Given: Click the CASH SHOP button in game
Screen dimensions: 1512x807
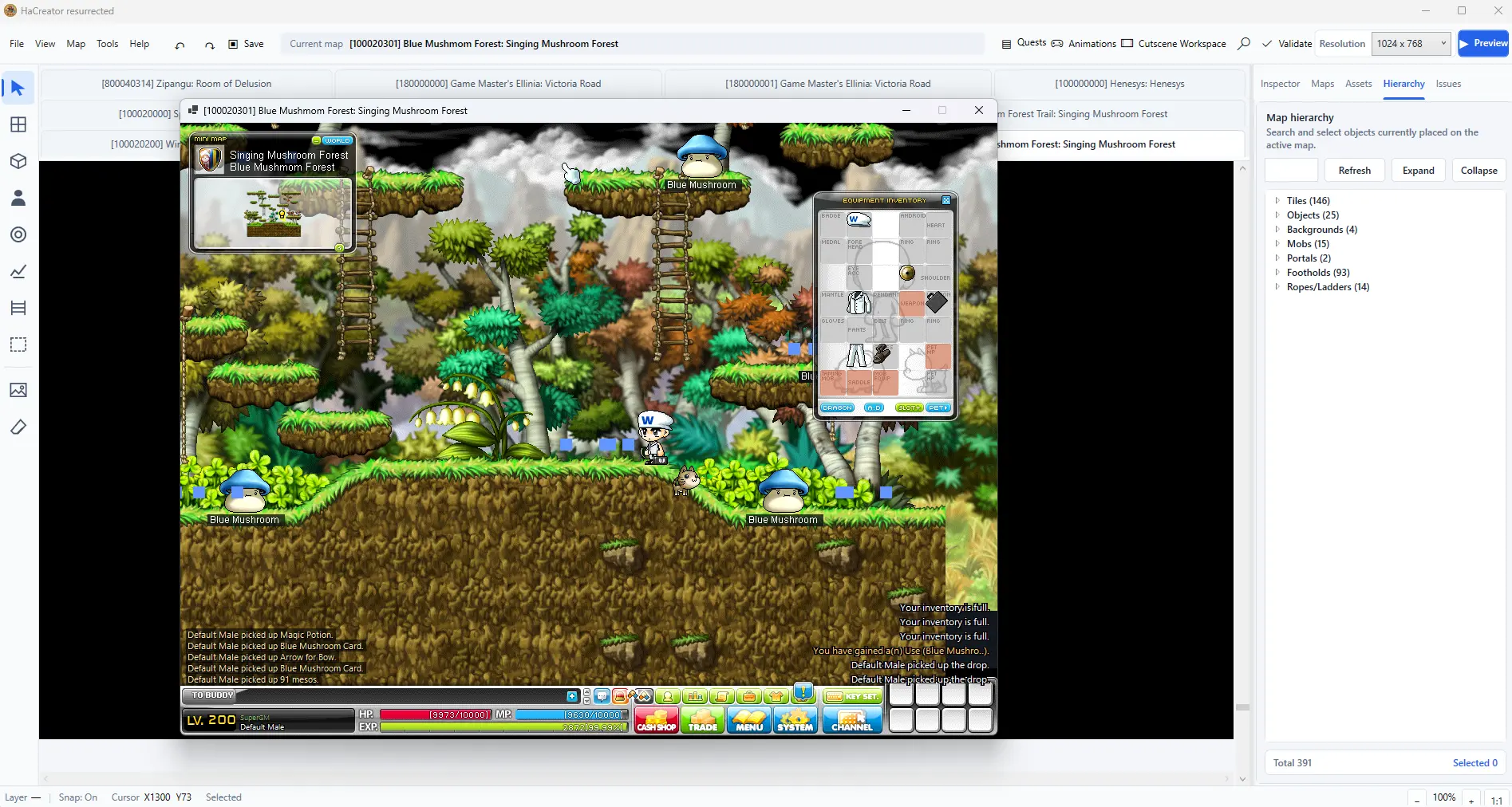Looking at the screenshot, I should pos(656,720).
